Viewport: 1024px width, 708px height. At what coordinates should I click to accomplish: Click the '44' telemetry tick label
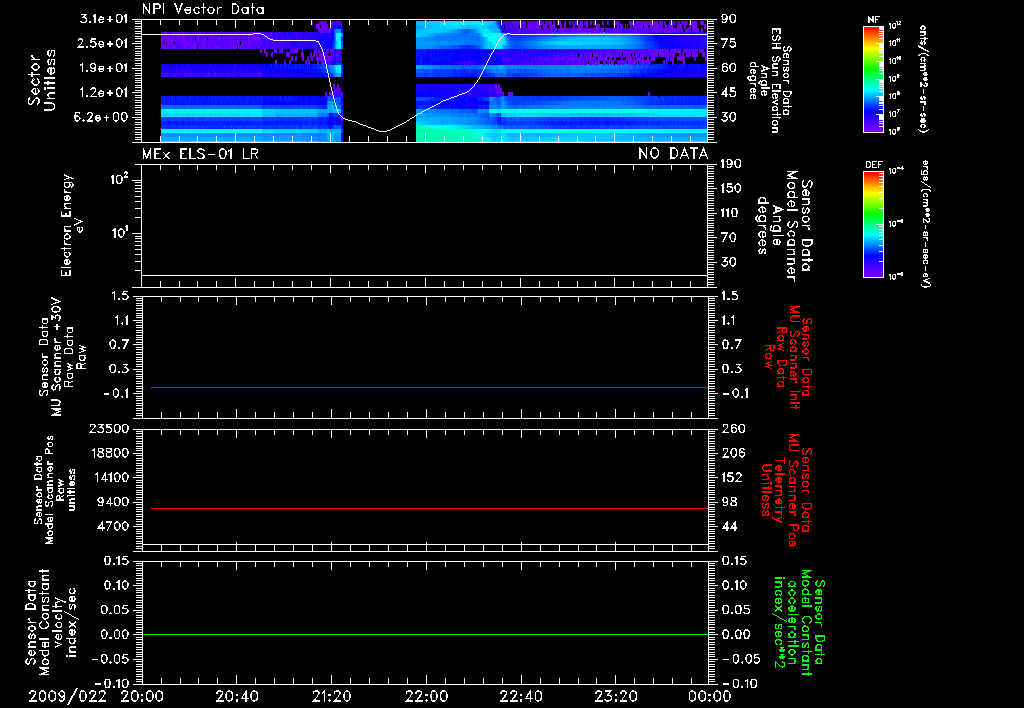(729, 526)
